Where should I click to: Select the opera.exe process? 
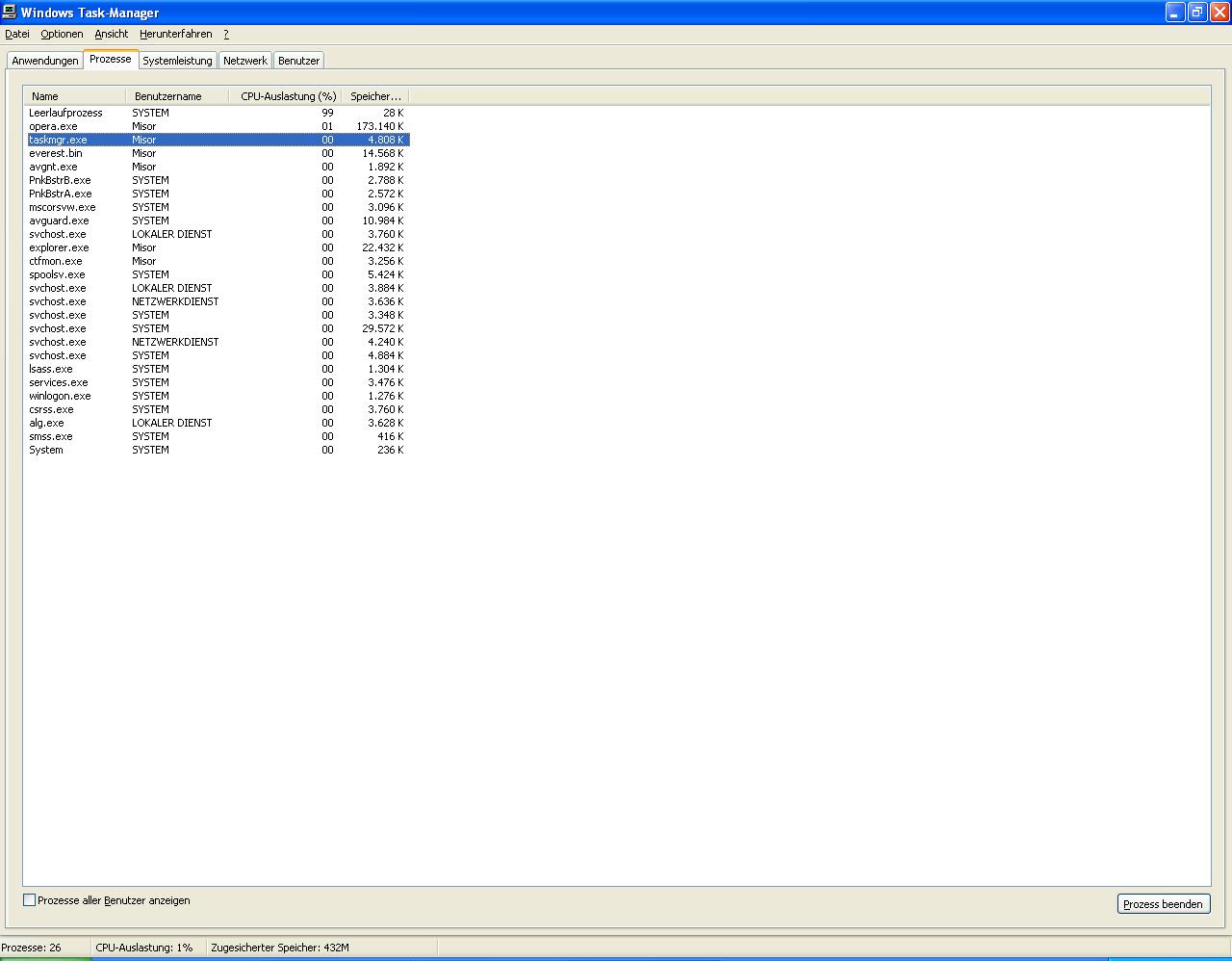pos(218,126)
